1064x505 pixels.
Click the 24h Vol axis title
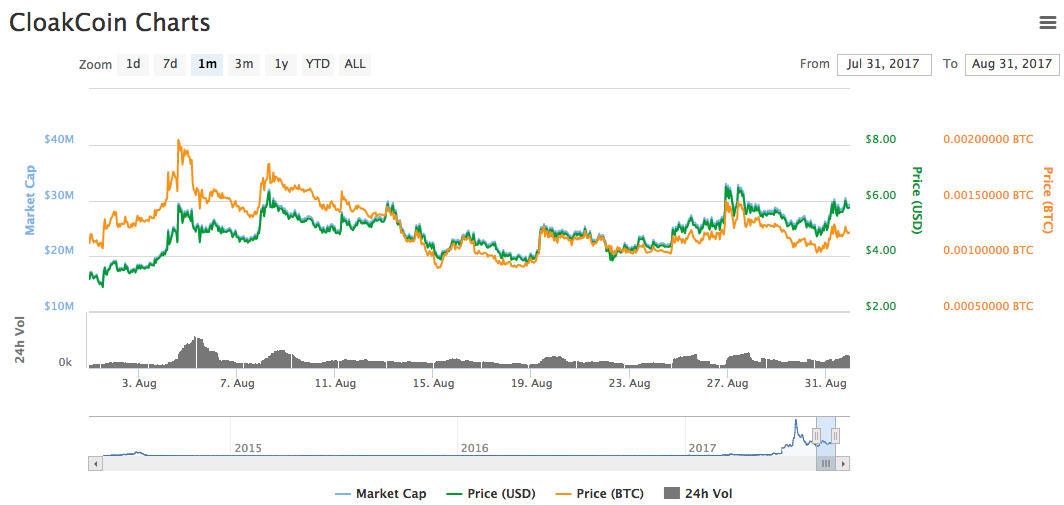point(20,341)
